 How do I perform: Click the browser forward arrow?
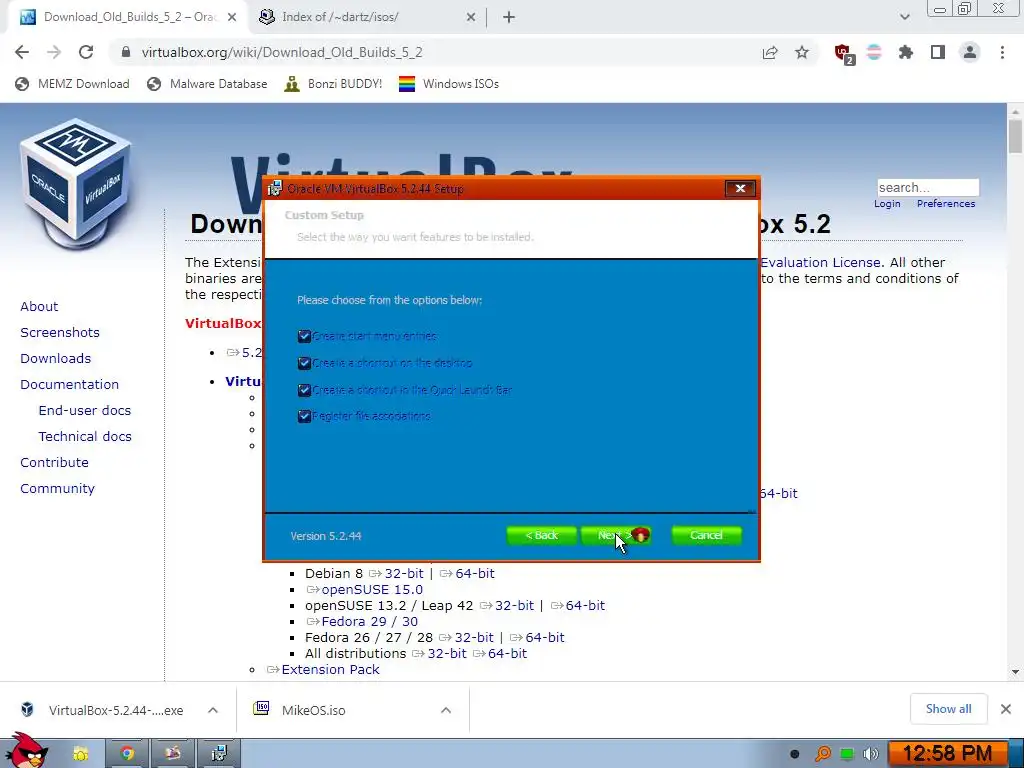coord(54,52)
